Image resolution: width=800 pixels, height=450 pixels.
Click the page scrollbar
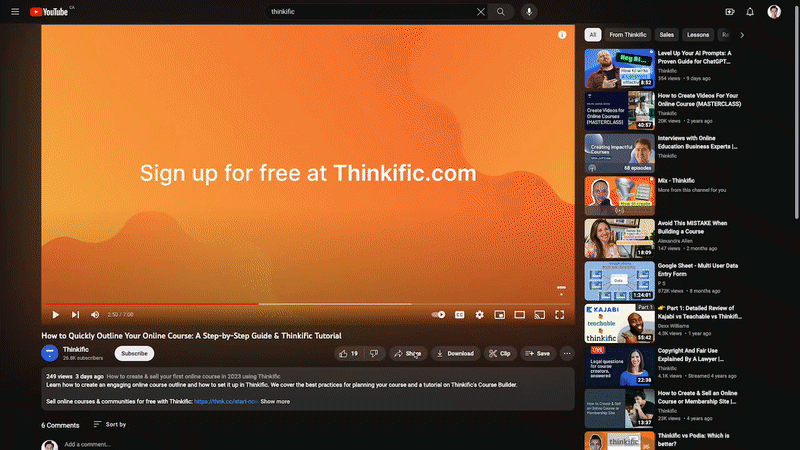[796, 112]
